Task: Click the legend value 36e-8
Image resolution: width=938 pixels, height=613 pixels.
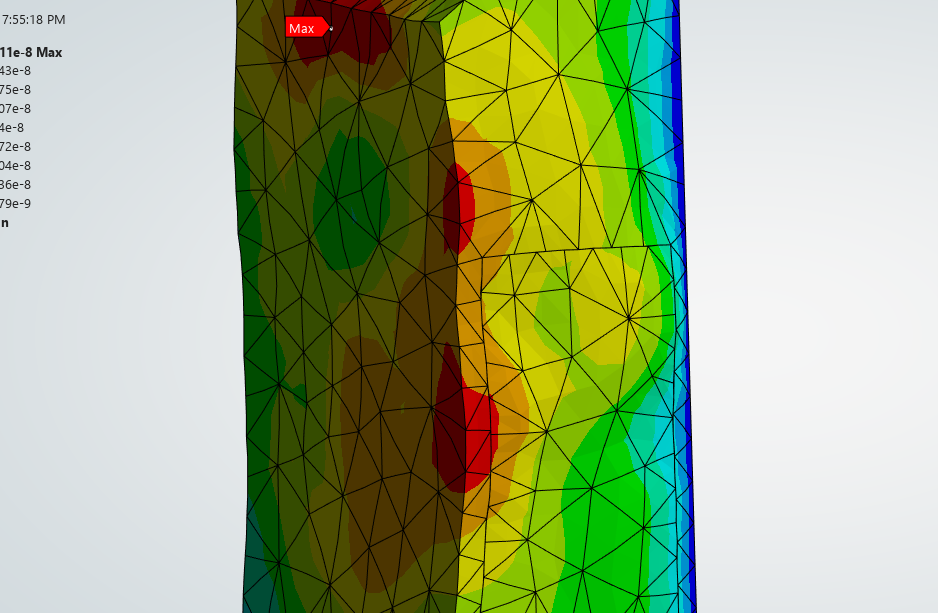Action: click(x=16, y=185)
